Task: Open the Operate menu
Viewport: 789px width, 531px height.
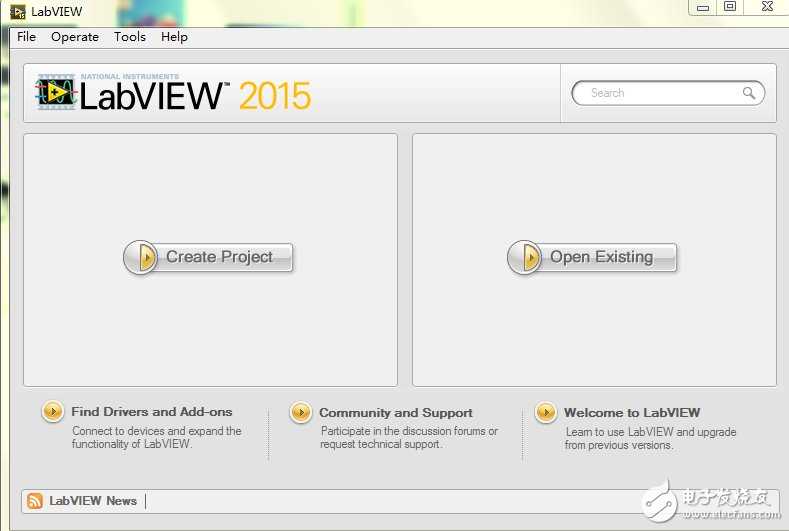Action: pyautogui.click(x=74, y=37)
